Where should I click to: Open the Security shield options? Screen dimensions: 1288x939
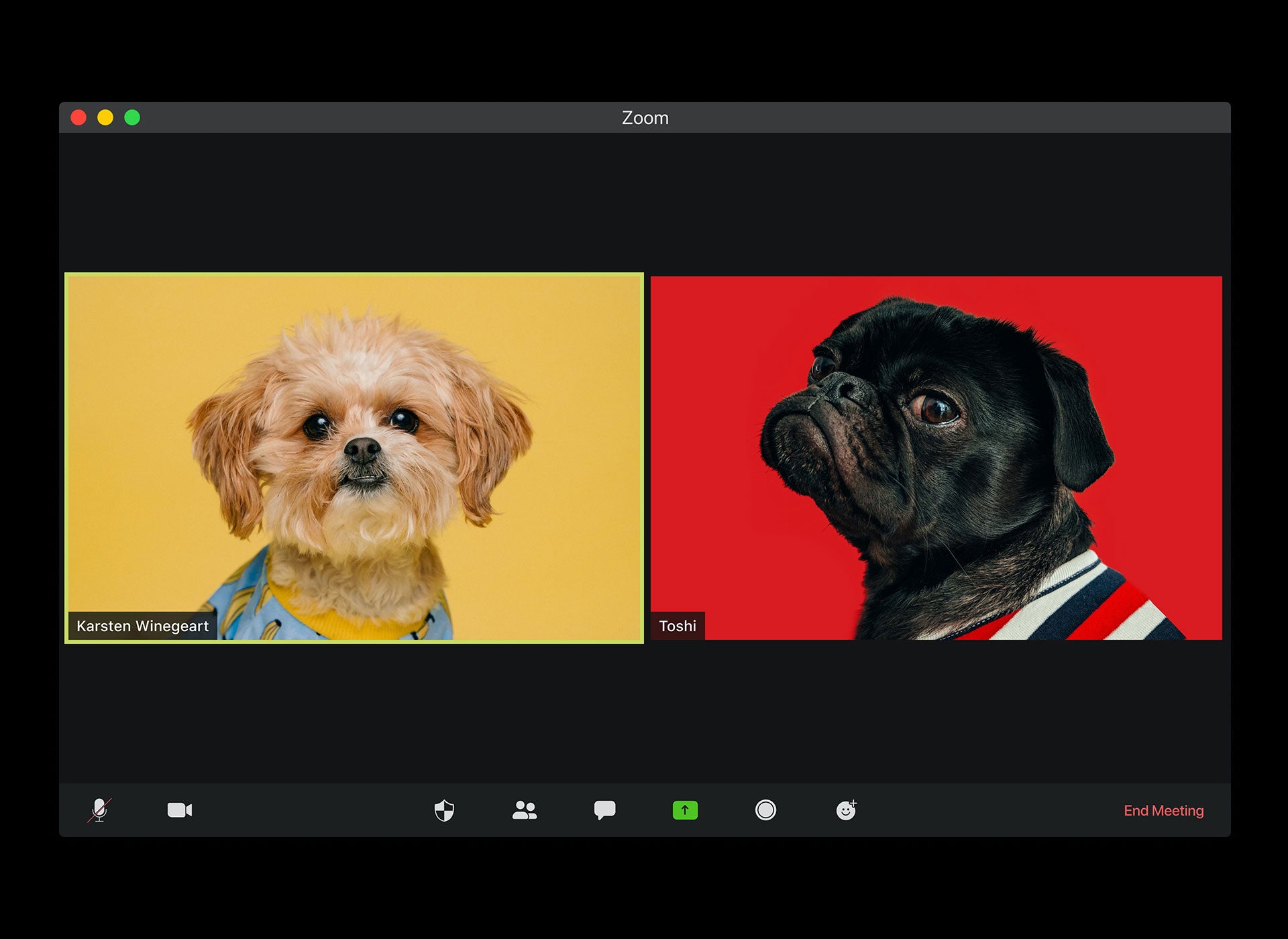point(444,810)
